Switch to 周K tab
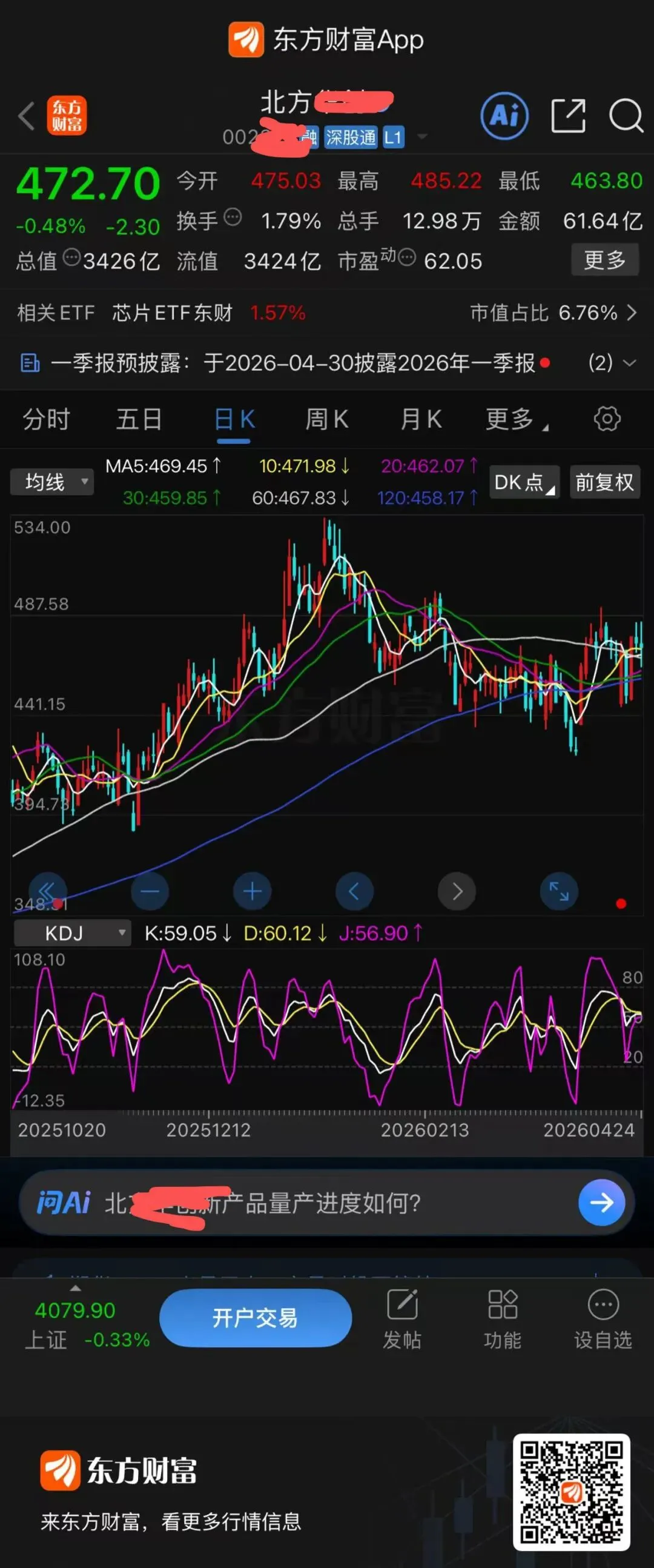Screen dimensions: 654x1568 pos(326,419)
